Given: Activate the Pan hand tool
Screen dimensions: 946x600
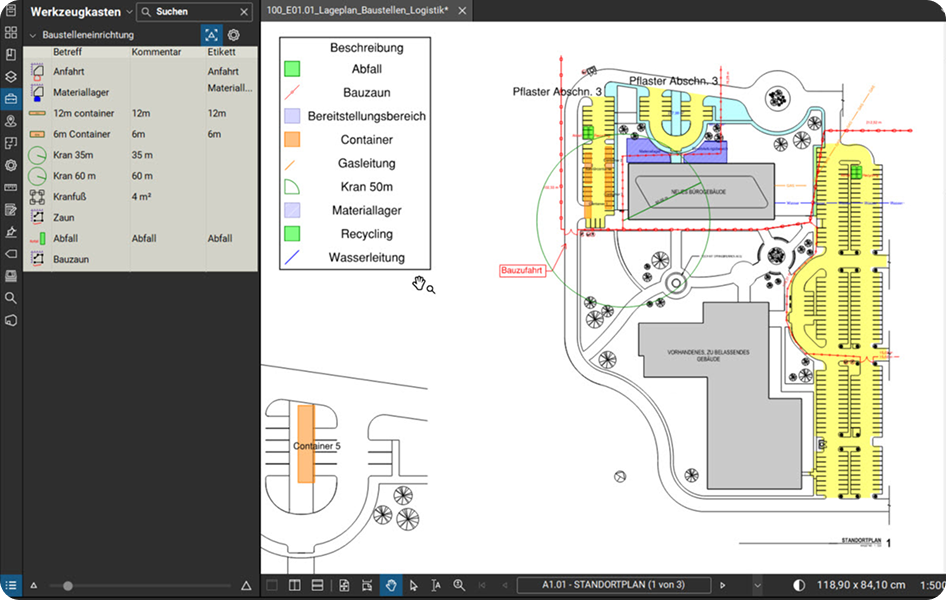Looking at the screenshot, I should 391,585.
